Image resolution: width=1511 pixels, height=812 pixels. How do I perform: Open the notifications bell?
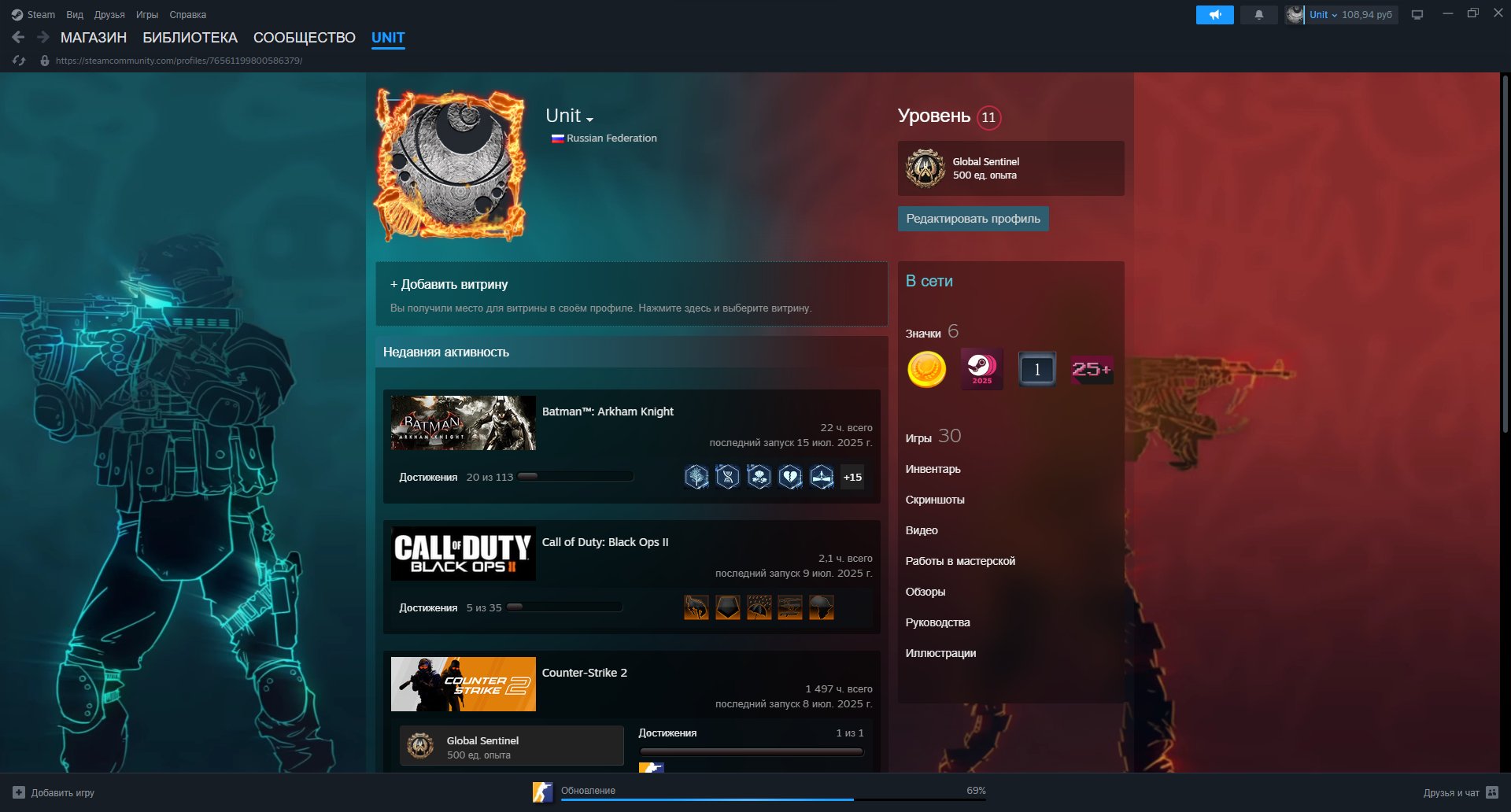pos(1258,15)
